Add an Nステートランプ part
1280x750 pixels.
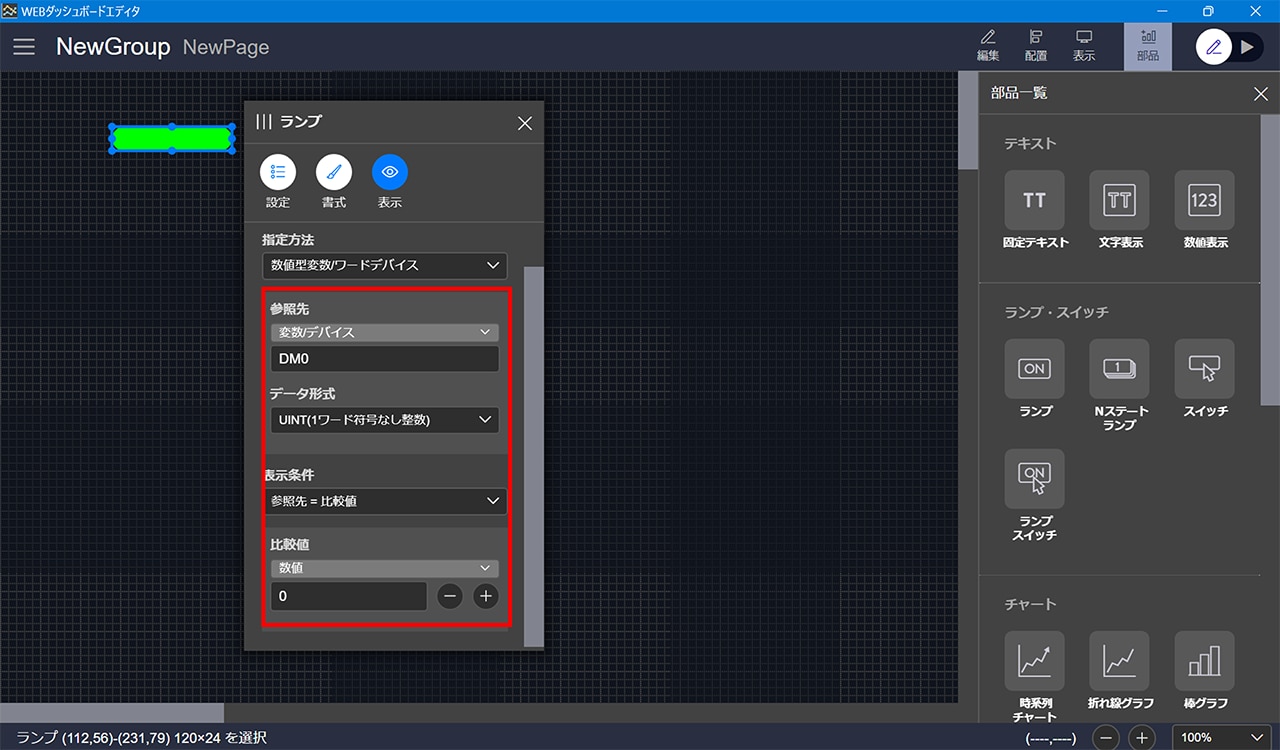tap(1119, 369)
